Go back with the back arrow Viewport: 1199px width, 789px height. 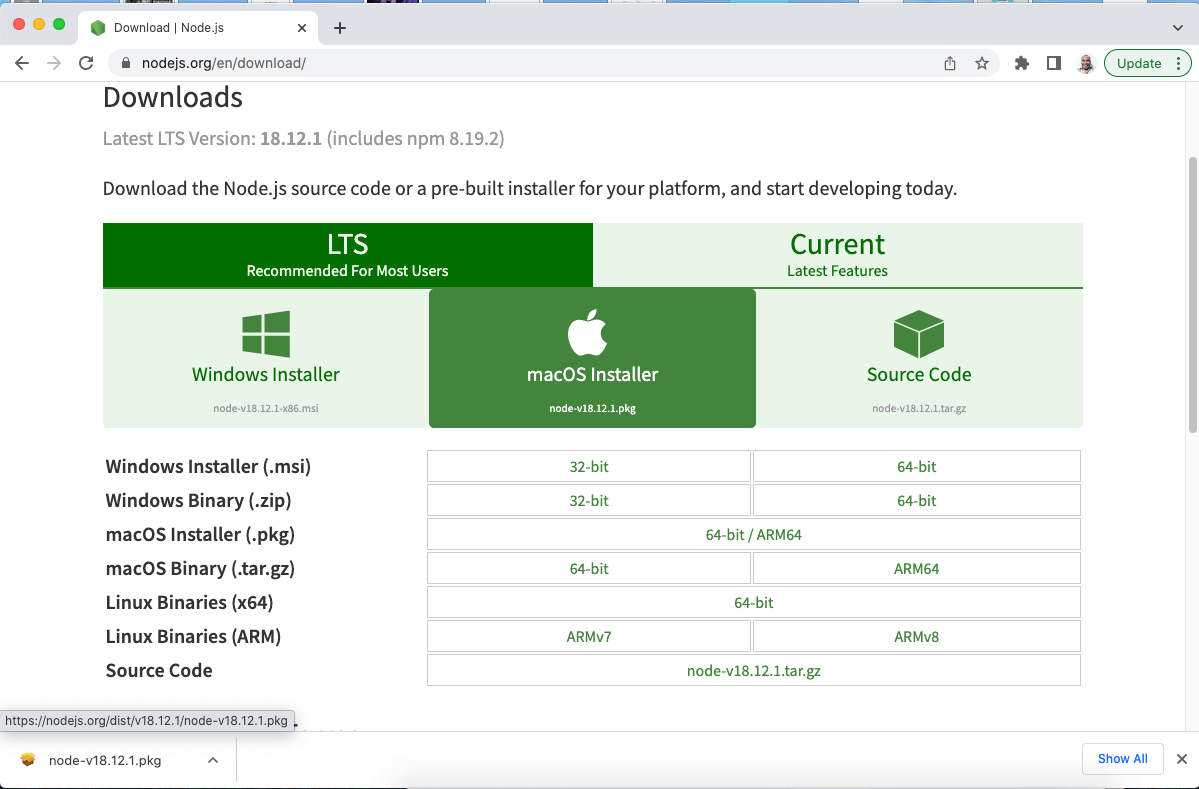coord(22,63)
